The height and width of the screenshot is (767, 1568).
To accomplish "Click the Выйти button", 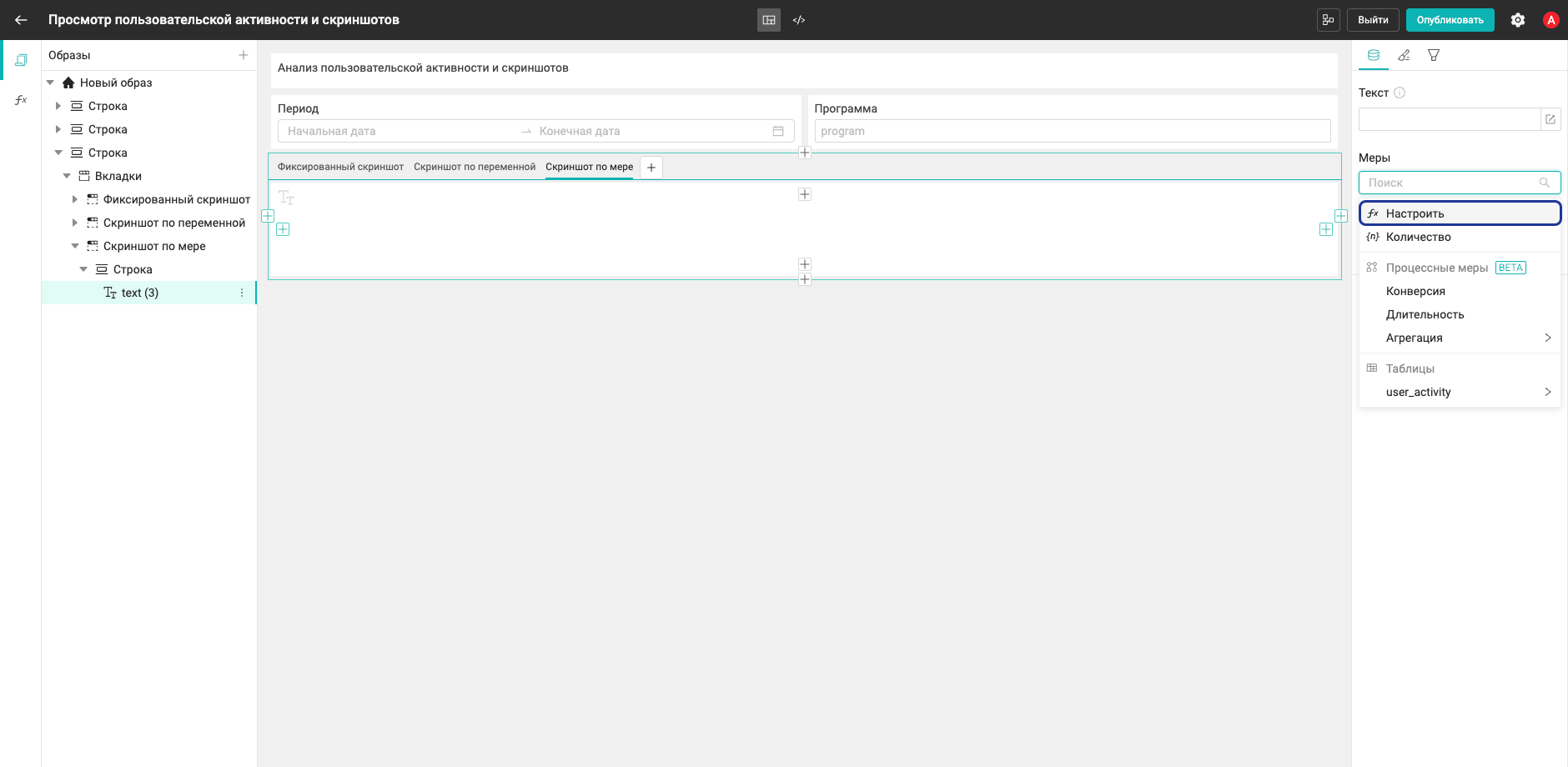I will [1373, 20].
